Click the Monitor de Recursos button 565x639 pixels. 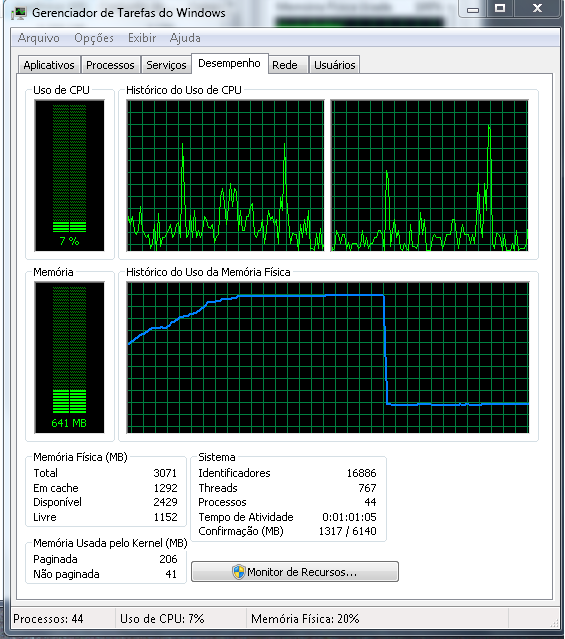pyautogui.click(x=295, y=571)
